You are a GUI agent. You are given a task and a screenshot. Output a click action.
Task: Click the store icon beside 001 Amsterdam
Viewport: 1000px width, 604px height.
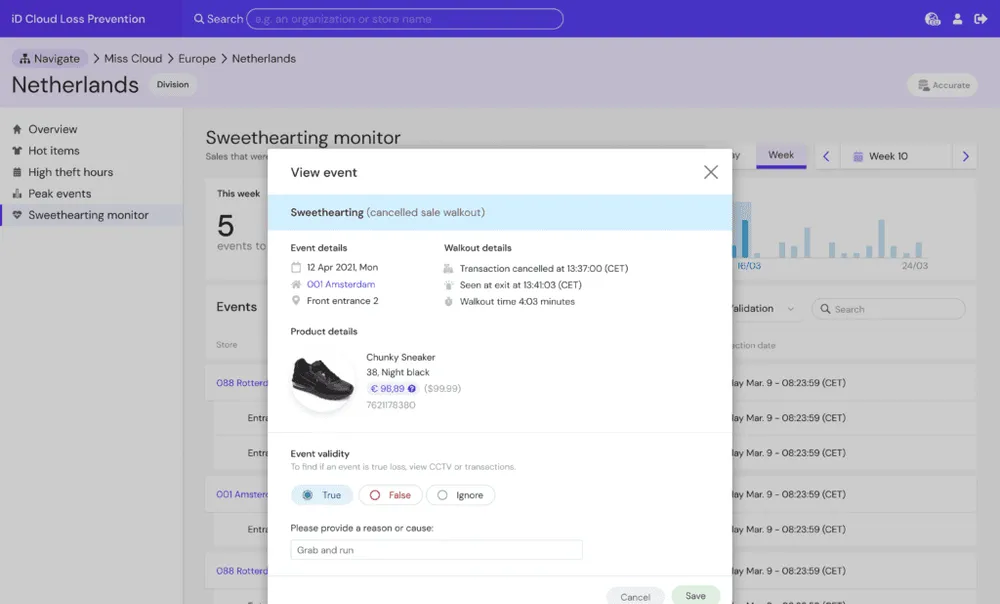click(296, 284)
